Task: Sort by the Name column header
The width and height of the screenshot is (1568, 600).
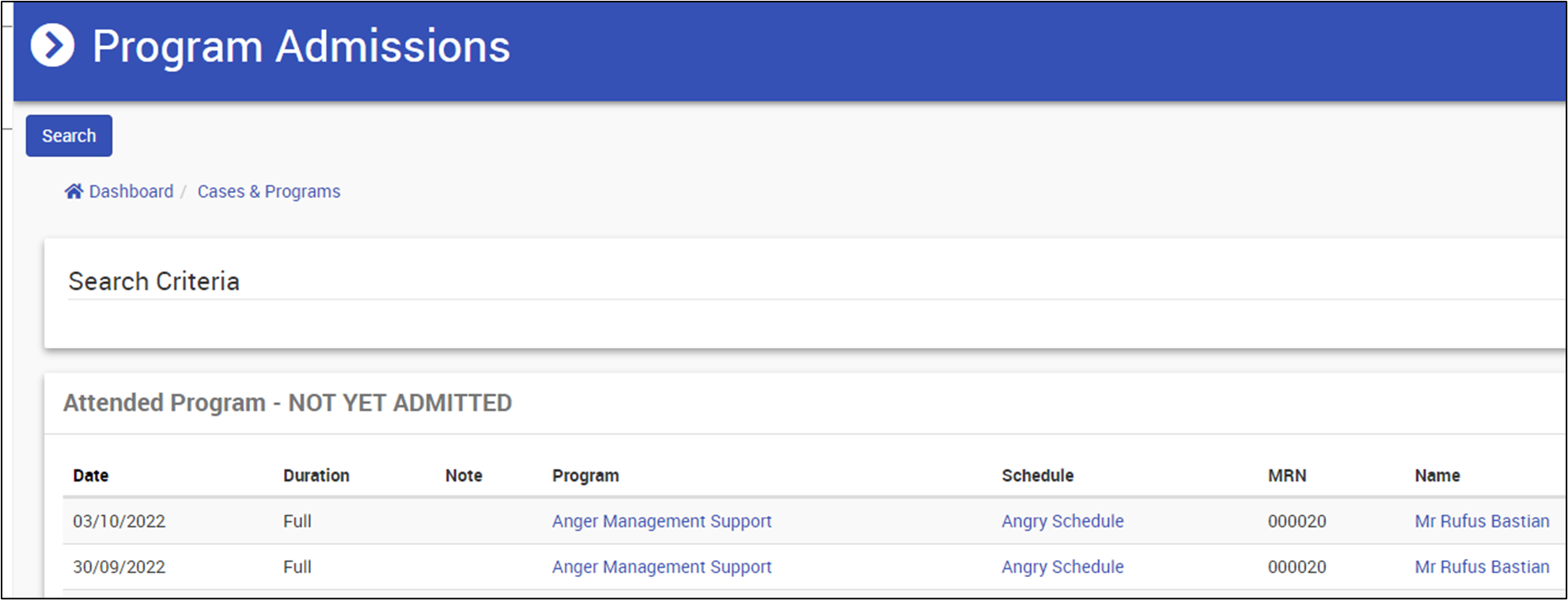Action: pyautogui.click(x=1437, y=476)
